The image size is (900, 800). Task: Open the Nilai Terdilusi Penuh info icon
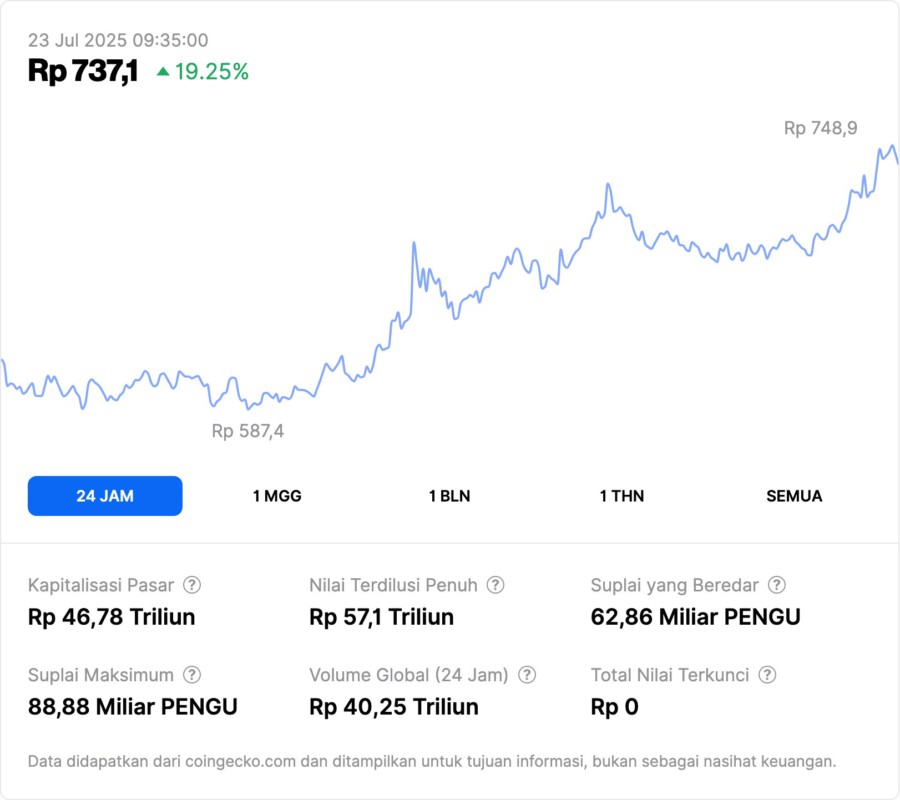(x=495, y=585)
